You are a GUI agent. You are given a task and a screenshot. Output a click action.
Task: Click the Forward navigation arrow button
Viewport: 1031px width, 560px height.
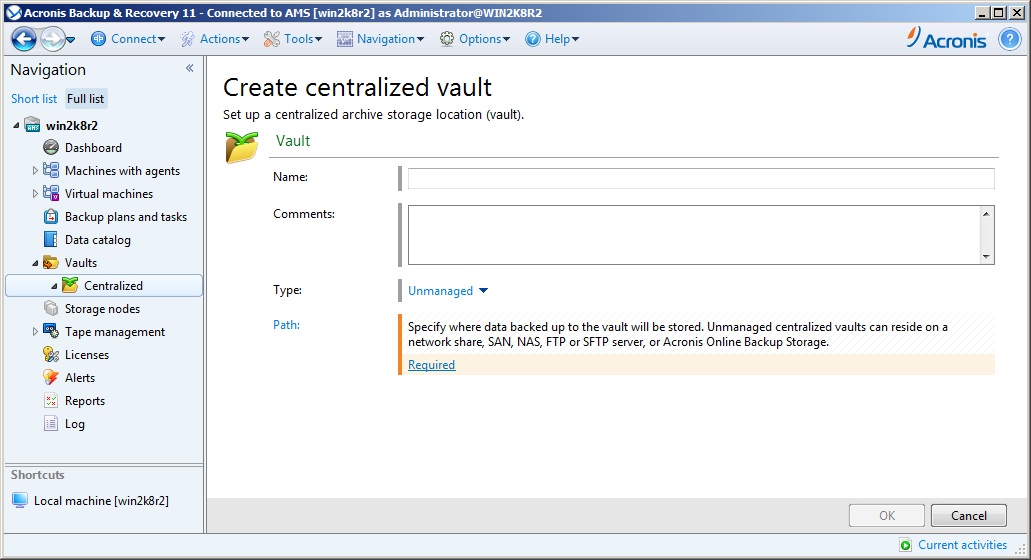coord(52,39)
